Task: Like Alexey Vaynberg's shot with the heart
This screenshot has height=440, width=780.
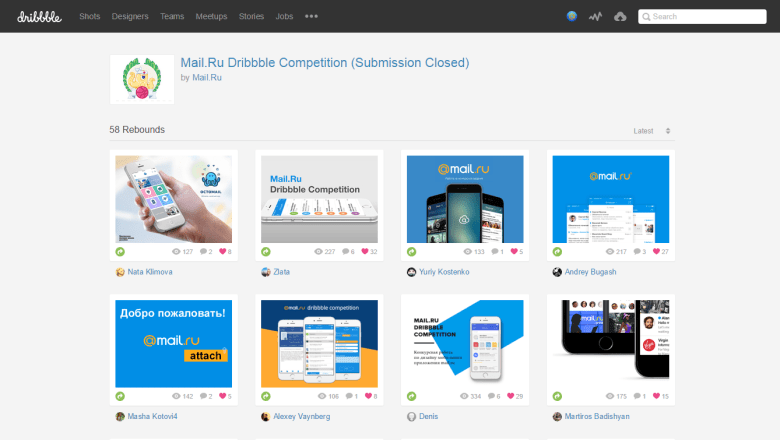Action: [371, 396]
